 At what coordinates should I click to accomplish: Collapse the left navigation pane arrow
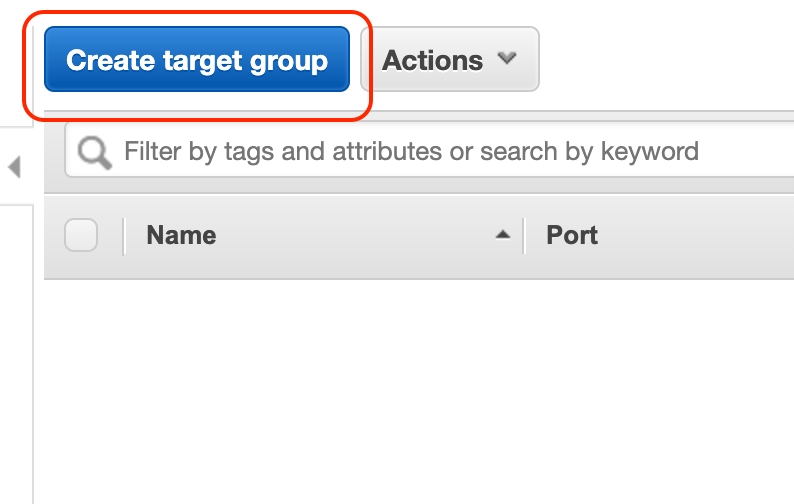14,167
